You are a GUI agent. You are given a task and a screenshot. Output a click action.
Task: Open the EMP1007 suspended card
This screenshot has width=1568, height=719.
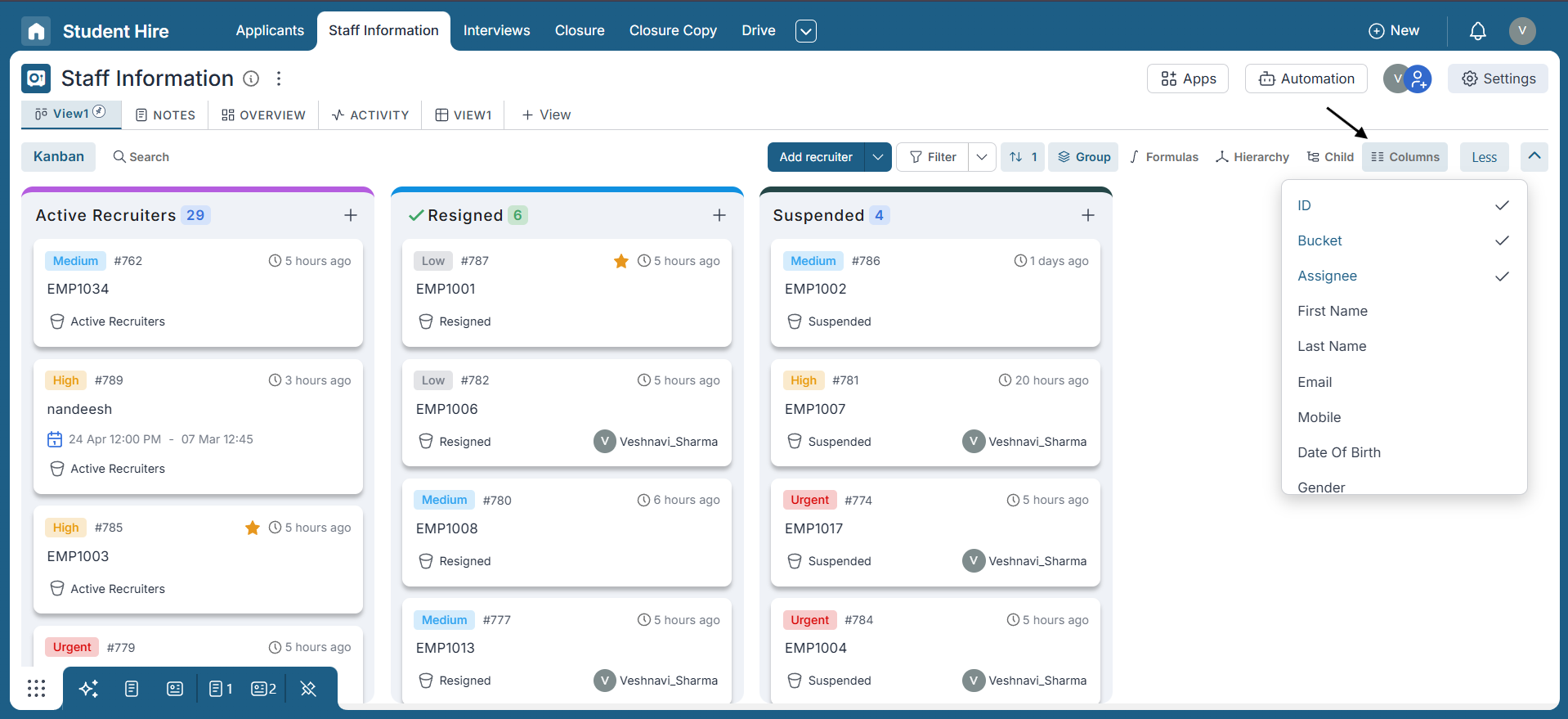935,413
